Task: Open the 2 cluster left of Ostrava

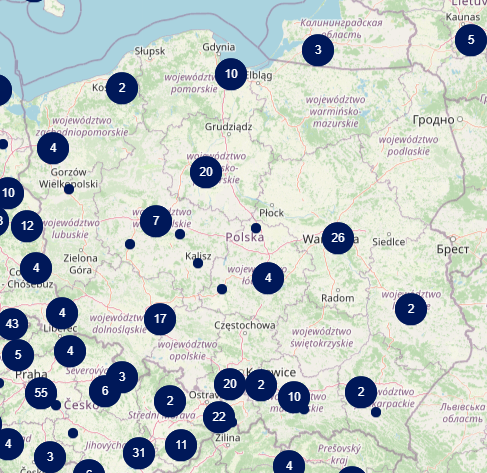Action: tap(170, 401)
